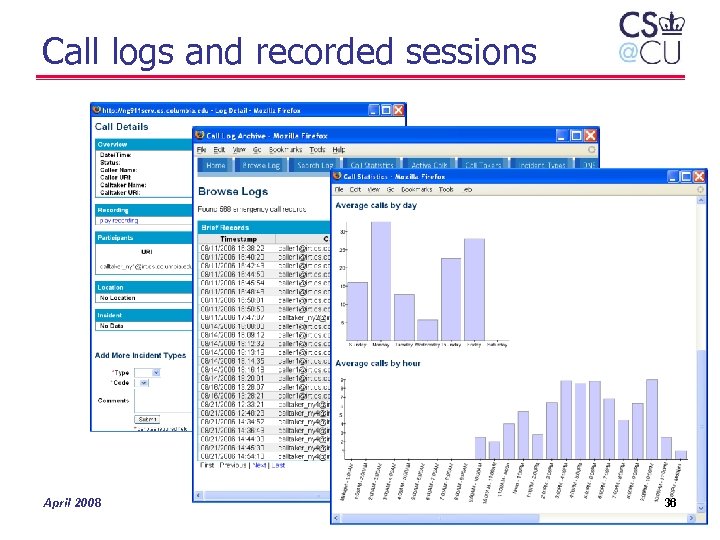Screen dimensions: 720x540
Task: Click Last pagination link in Browse Logs
Action: [x=278, y=465]
